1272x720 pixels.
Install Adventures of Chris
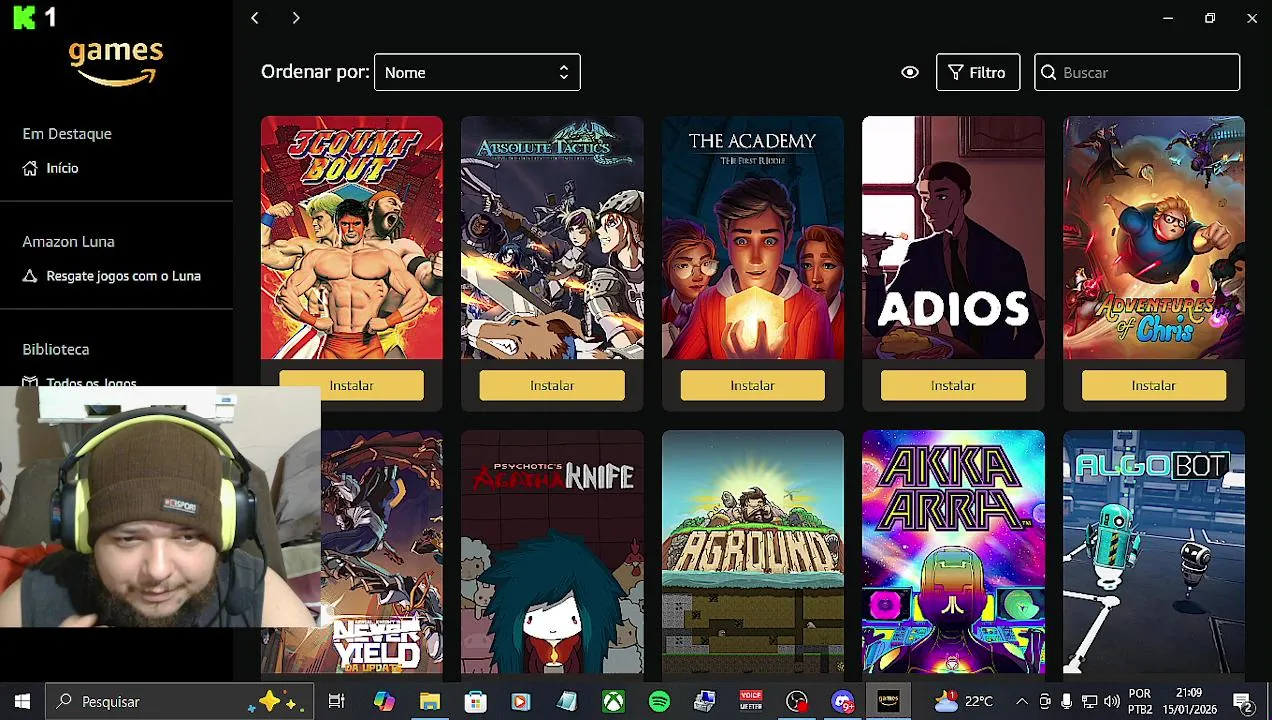pyautogui.click(x=1153, y=385)
